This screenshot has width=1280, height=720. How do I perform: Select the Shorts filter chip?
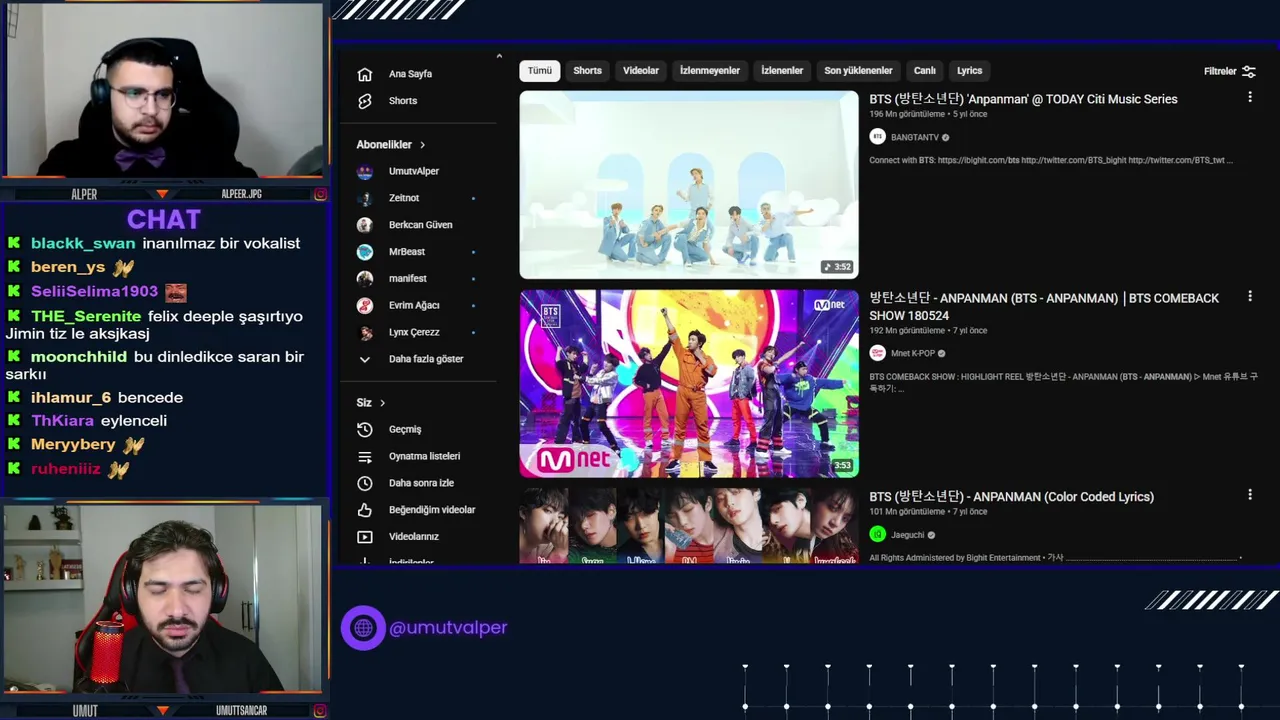[587, 71]
